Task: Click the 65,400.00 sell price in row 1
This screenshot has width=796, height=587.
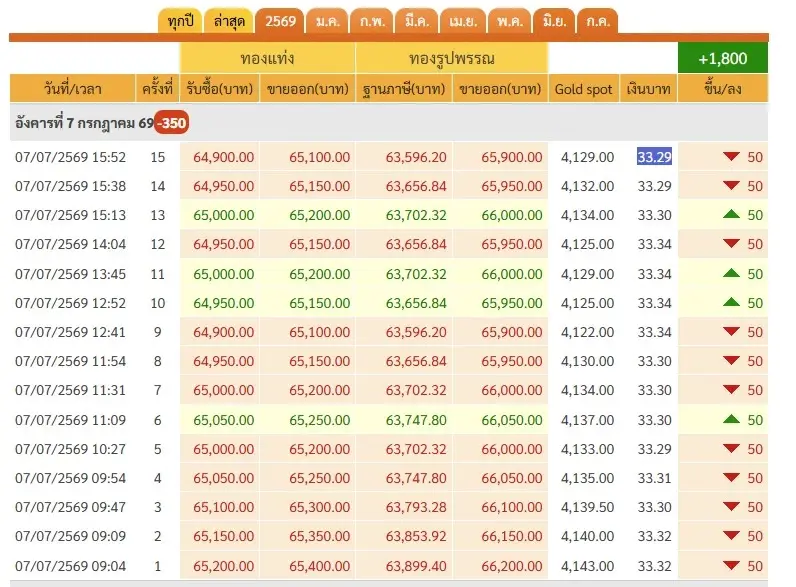Action: click(x=319, y=566)
